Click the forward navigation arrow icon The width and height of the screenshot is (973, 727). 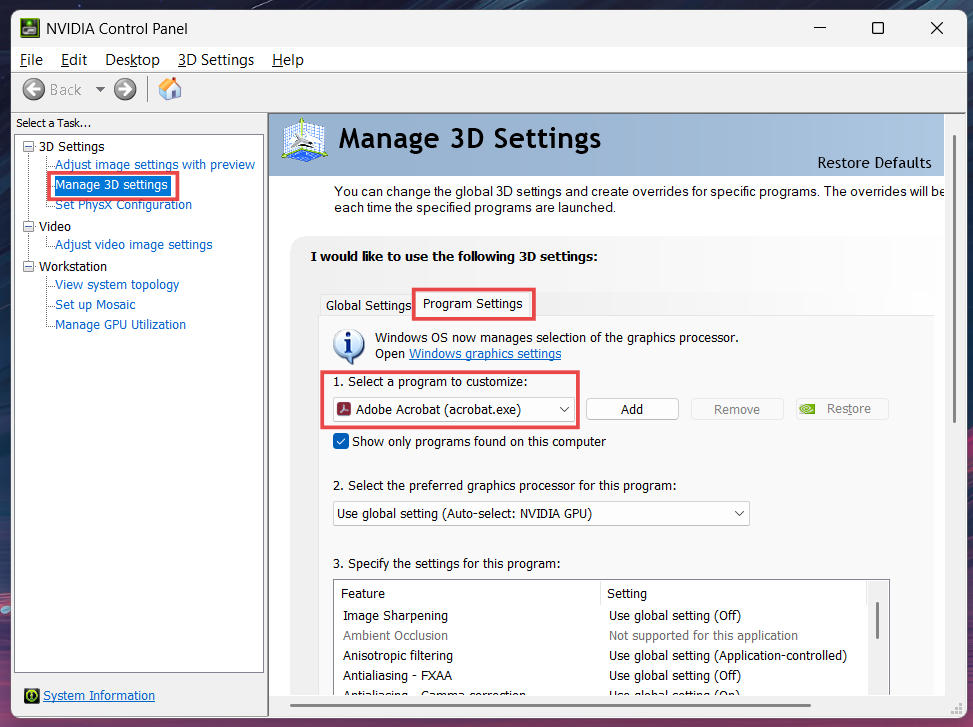click(x=123, y=89)
